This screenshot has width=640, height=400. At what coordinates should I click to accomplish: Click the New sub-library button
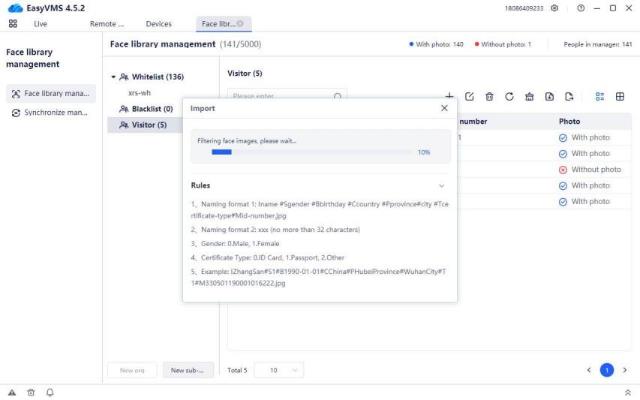188,370
